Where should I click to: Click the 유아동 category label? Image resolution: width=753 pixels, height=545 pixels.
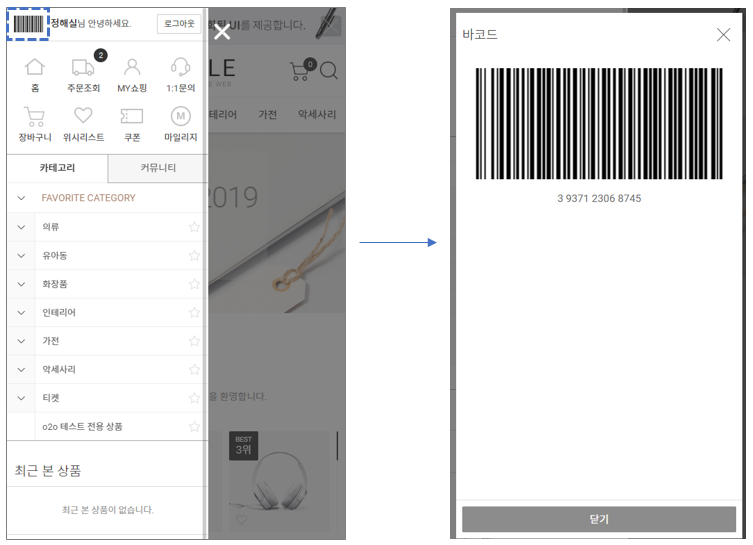[x=55, y=255]
